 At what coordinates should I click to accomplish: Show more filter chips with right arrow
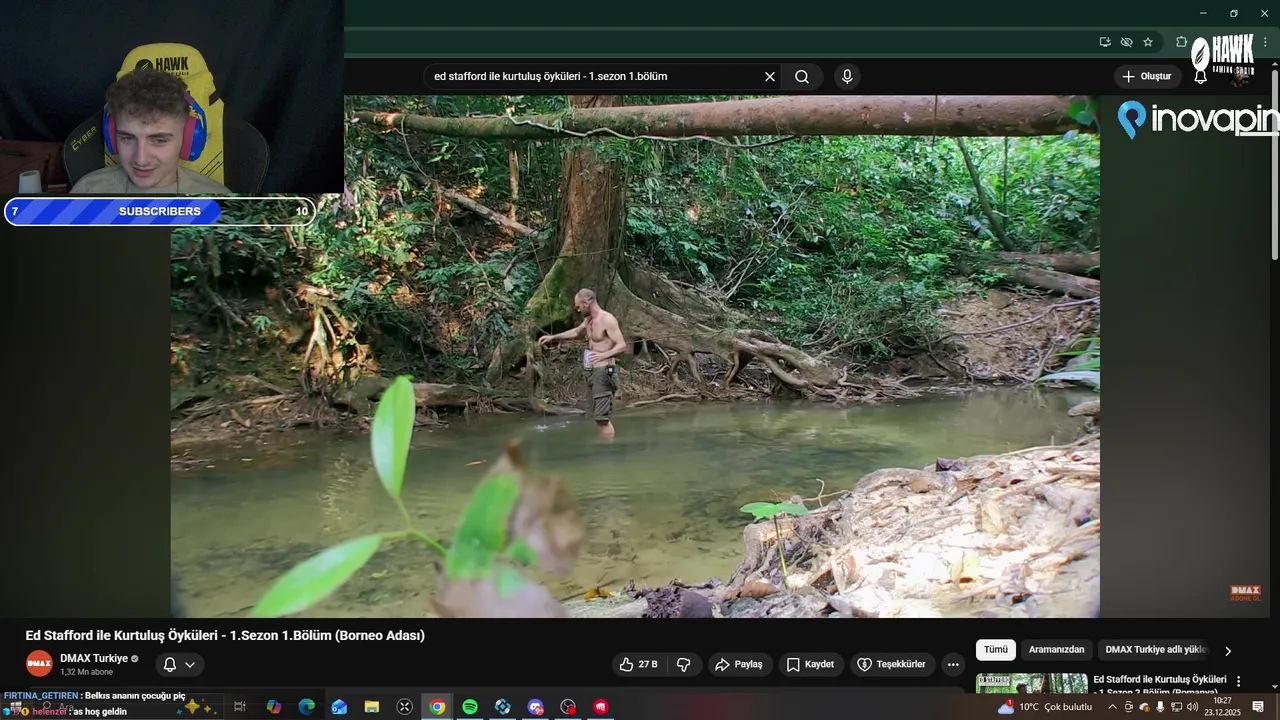(1228, 651)
